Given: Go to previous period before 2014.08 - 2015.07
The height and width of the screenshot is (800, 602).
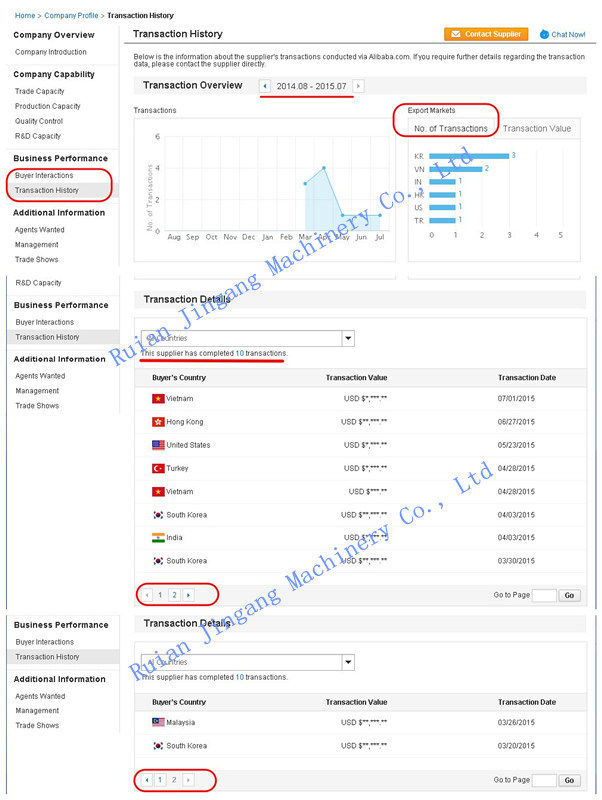Looking at the screenshot, I should tap(265, 86).
